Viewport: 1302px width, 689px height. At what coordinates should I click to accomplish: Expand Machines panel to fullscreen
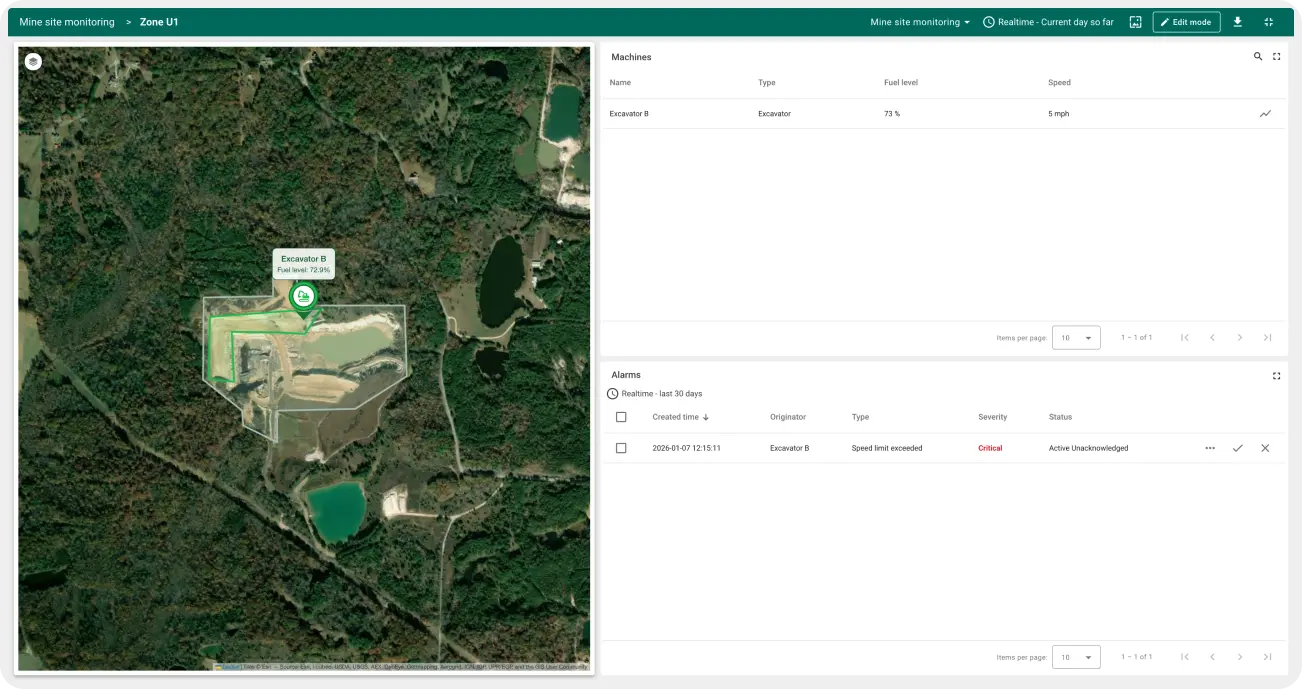tap(1277, 57)
